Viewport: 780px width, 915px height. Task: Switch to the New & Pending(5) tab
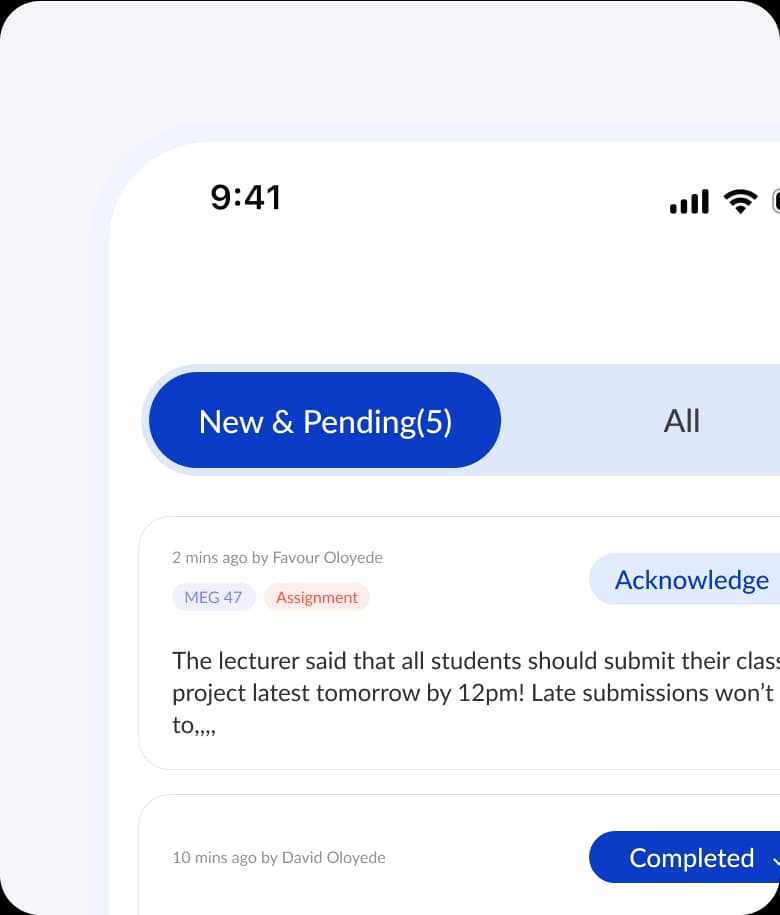325,421
